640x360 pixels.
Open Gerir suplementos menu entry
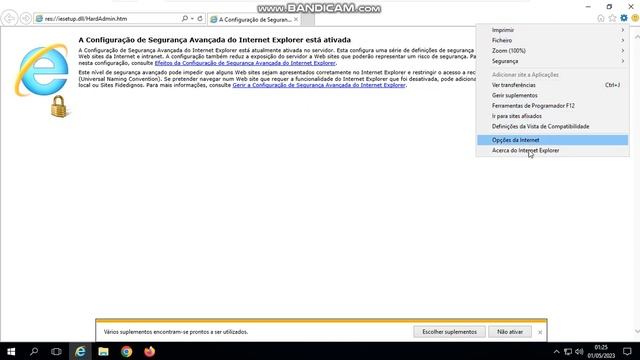pos(553,95)
